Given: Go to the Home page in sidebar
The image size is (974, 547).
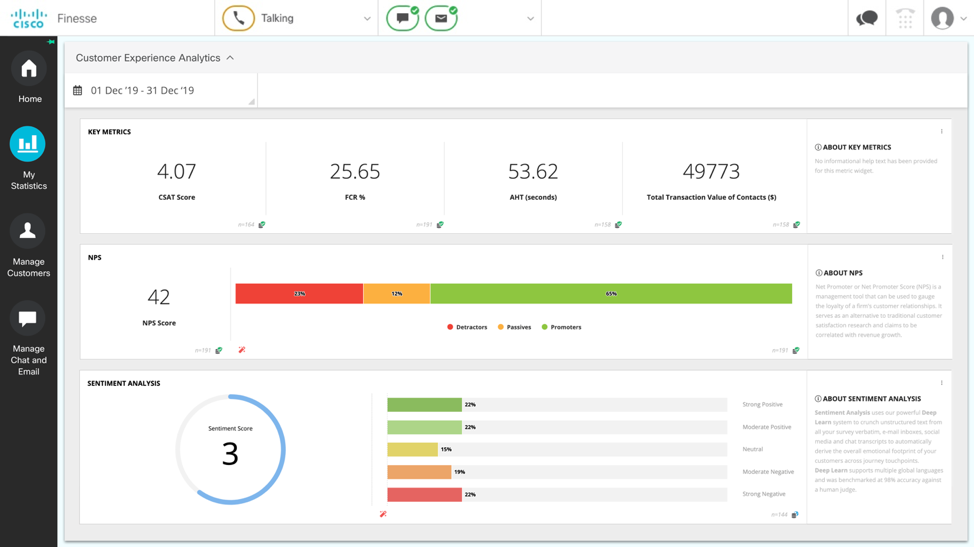Looking at the screenshot, I should pyautogui.click(x=29, y=79).
